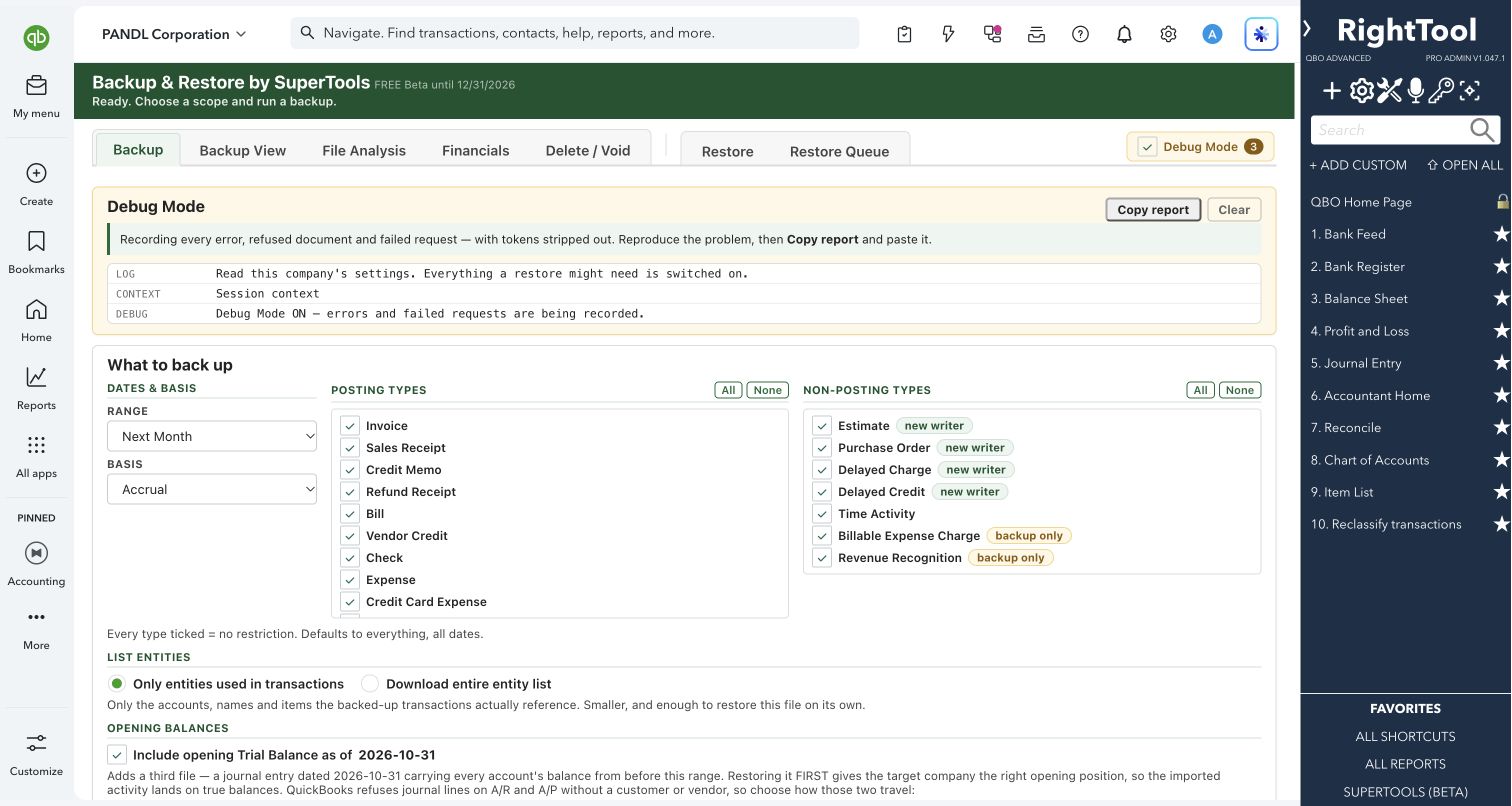Viewport: 1512px width, 806px height.
Task: Click the RightTool key icon
Action: pos(1441,92)
